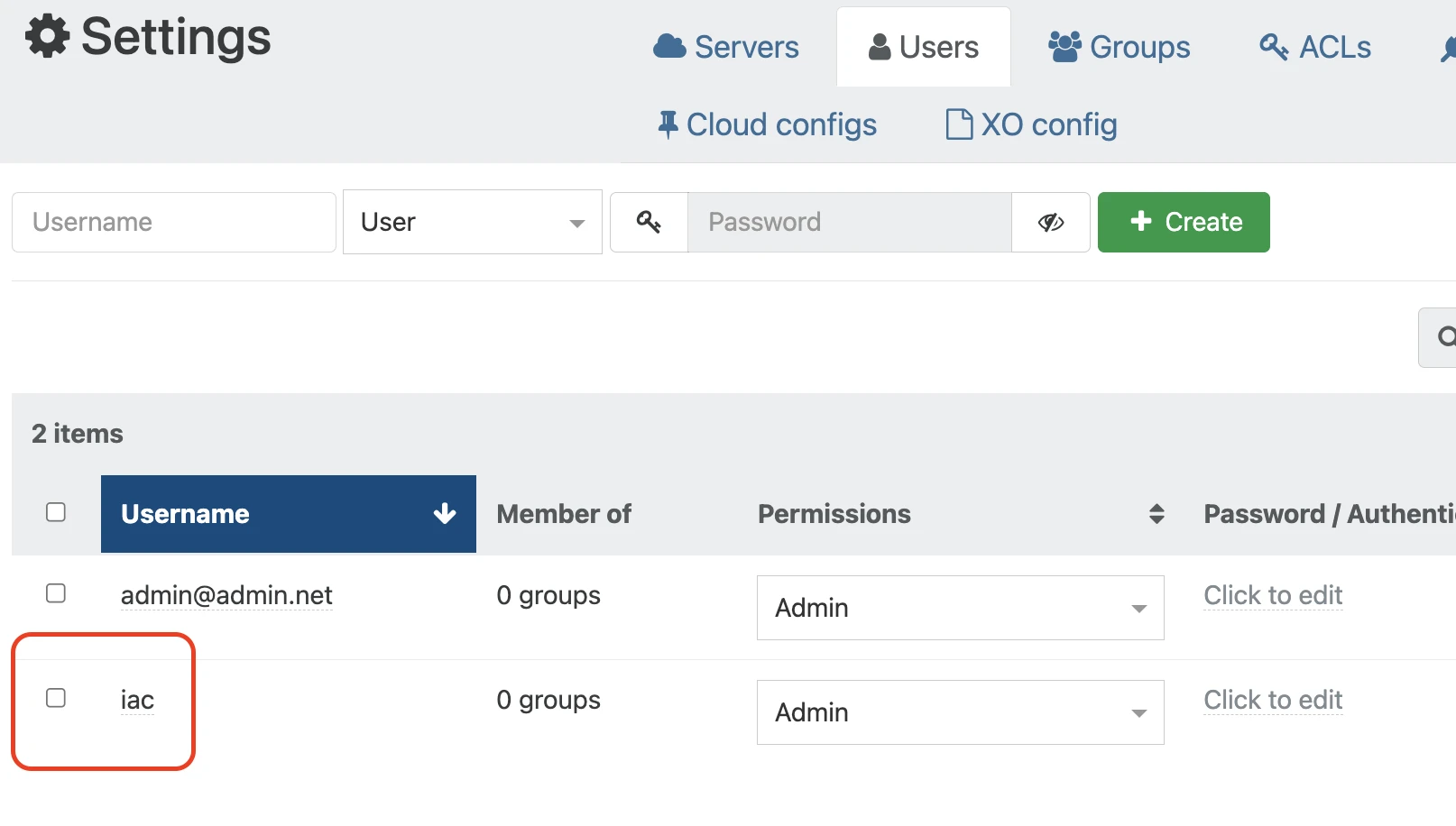Open the User permission dropdown for new user
This screenshot has width=1456, height=826.
(473, 222)
